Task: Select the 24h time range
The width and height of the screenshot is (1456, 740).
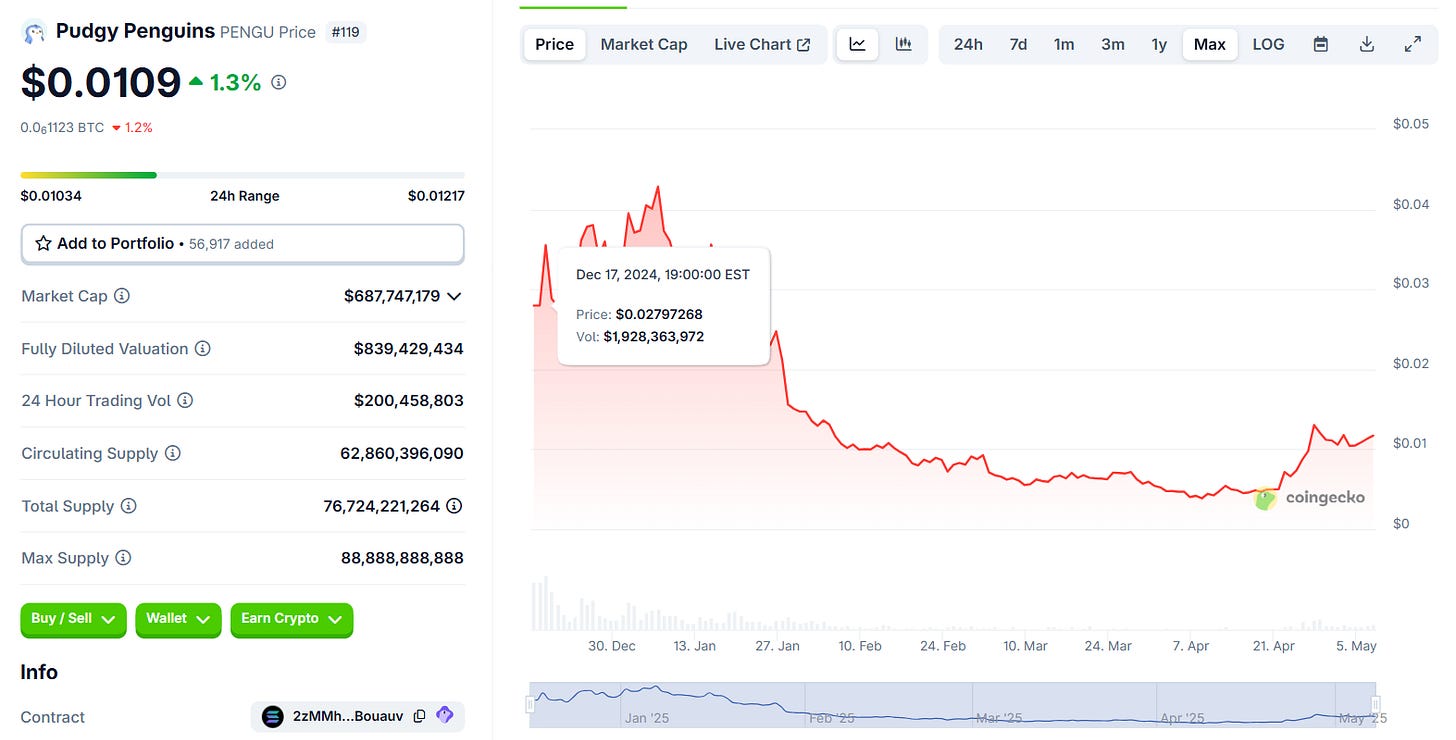Action: [968, 44]
